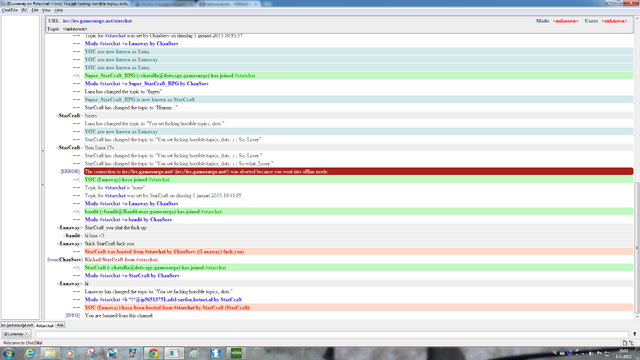Open Google Chrome from the taskbar
This screenshot has width=640, height=360.
(153, 353)
